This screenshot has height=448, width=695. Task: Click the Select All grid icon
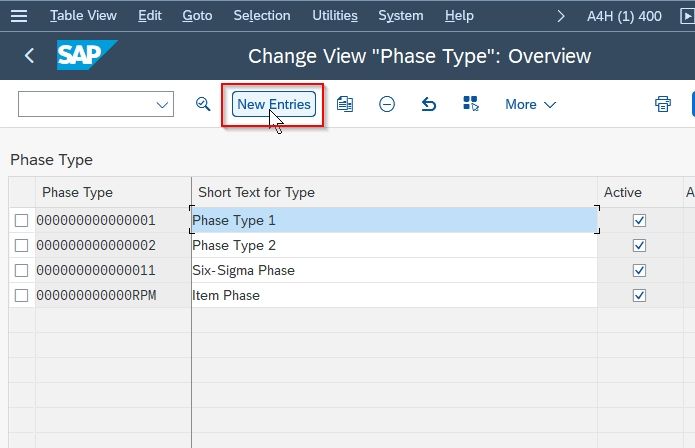[471, 104]
